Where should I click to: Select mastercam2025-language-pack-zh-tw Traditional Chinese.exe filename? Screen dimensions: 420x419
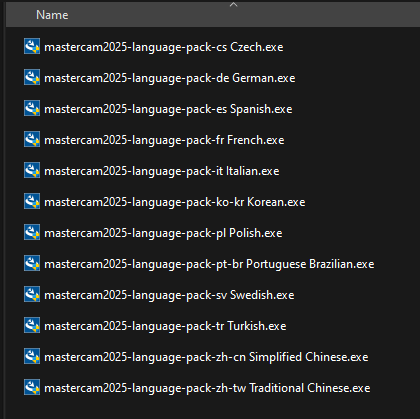point(207,388)
